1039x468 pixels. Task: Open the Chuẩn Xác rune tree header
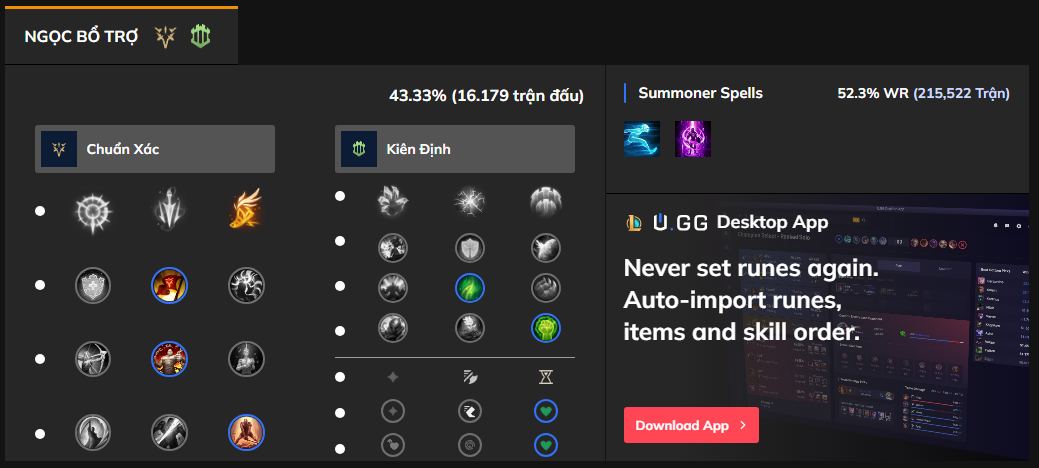[x=155, y=149]
